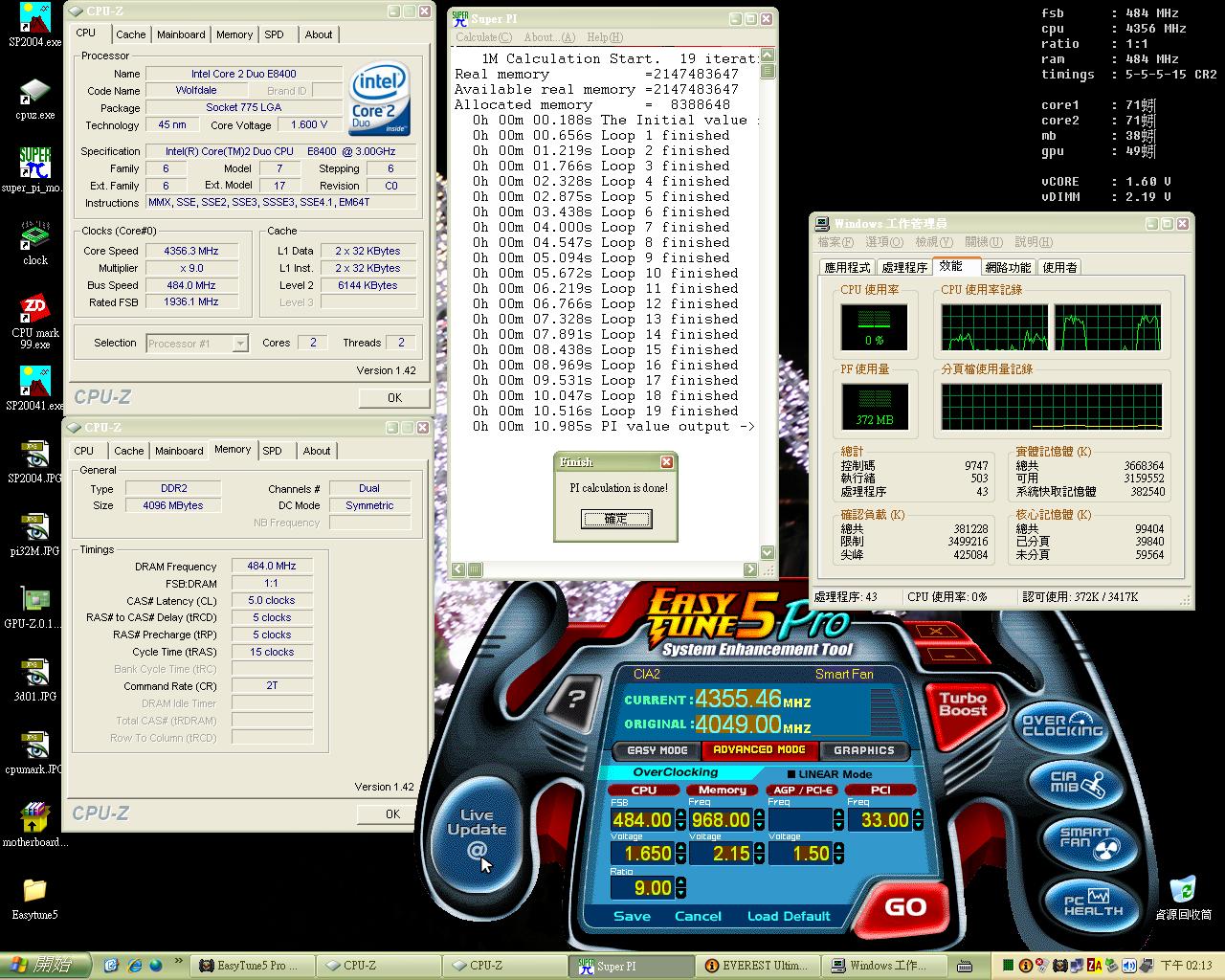Open the Overclocking panel in EasyTune
Image resolution: width=1225 pixels, height=980 pixels.
pos(1061,725)
